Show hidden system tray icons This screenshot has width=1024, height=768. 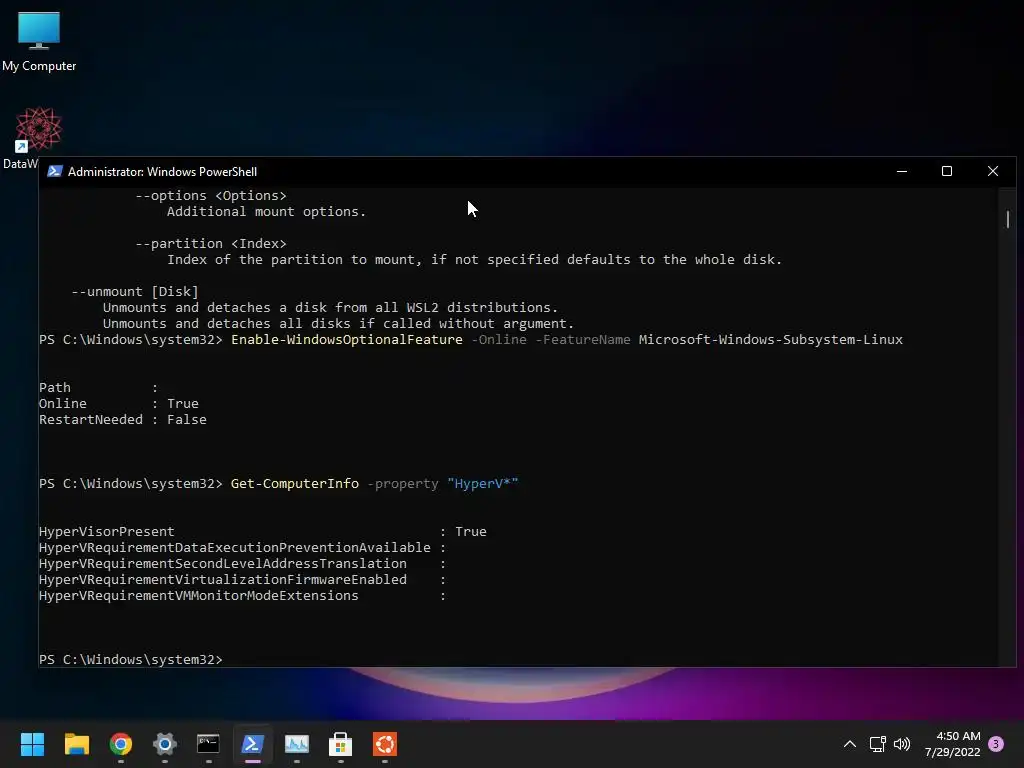pos(850,744)
